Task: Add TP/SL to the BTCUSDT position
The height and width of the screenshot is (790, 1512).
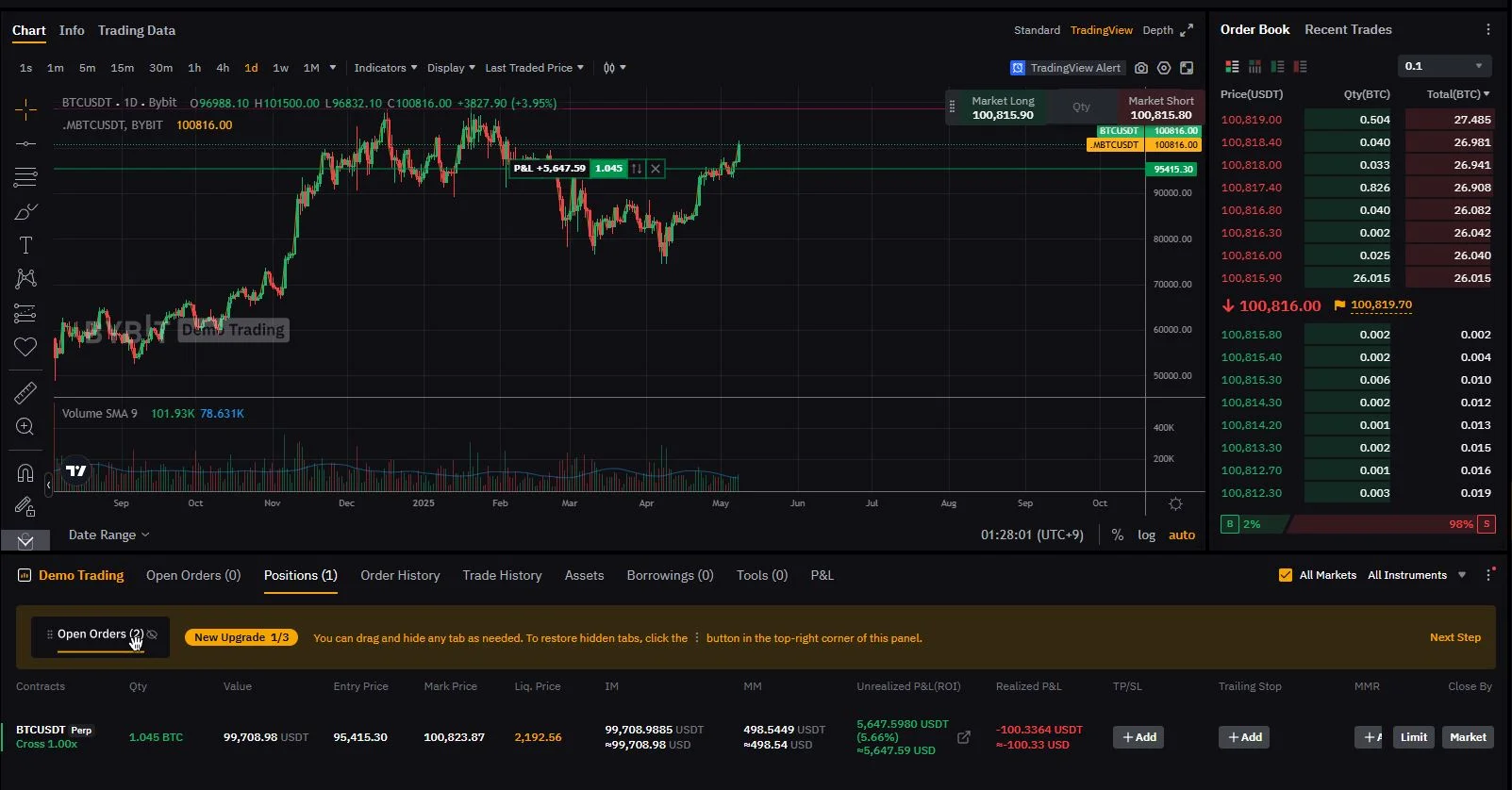Action: coord(1138,737)
